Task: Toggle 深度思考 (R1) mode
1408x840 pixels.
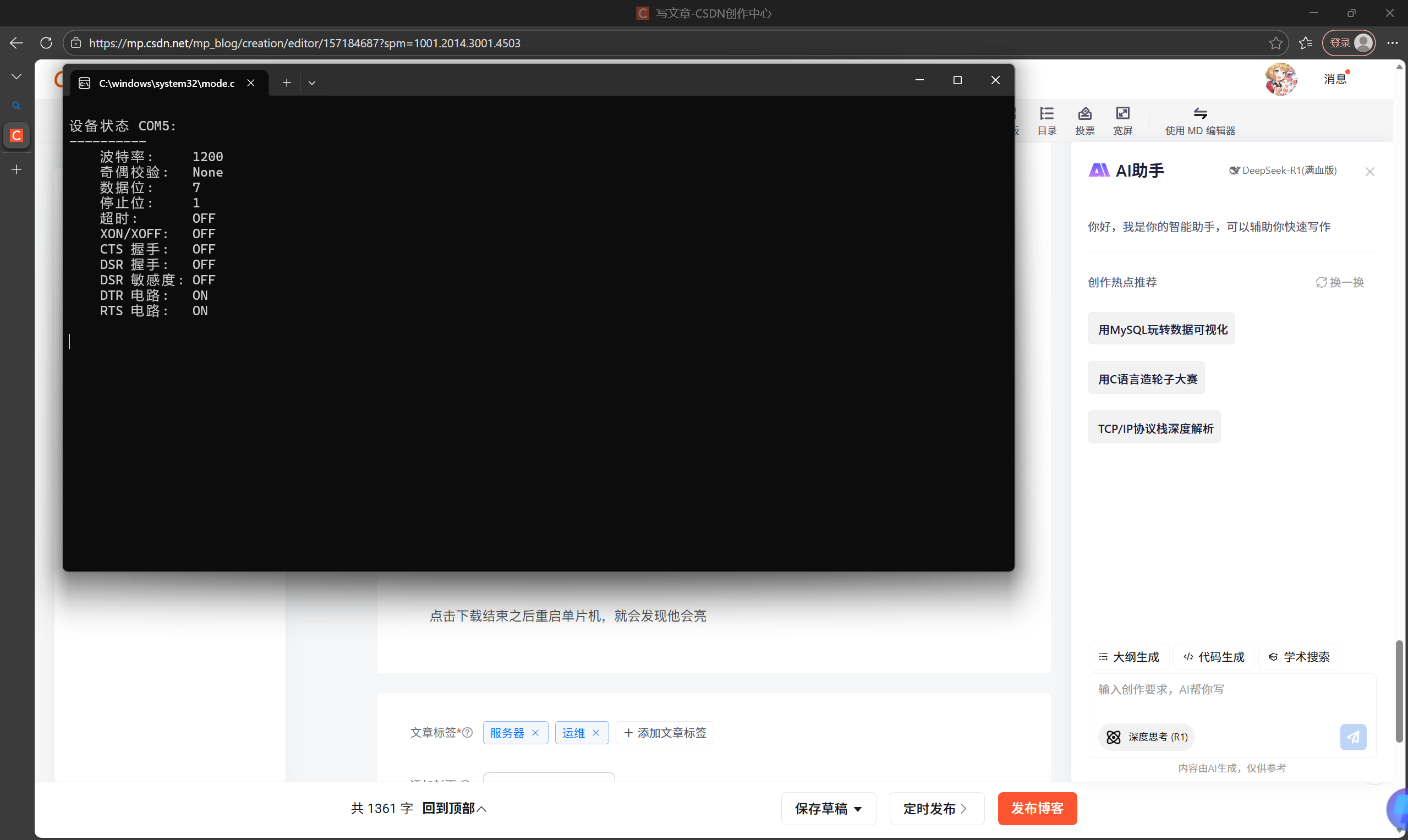Action: pyautogui.click(x=1147, y=737)
